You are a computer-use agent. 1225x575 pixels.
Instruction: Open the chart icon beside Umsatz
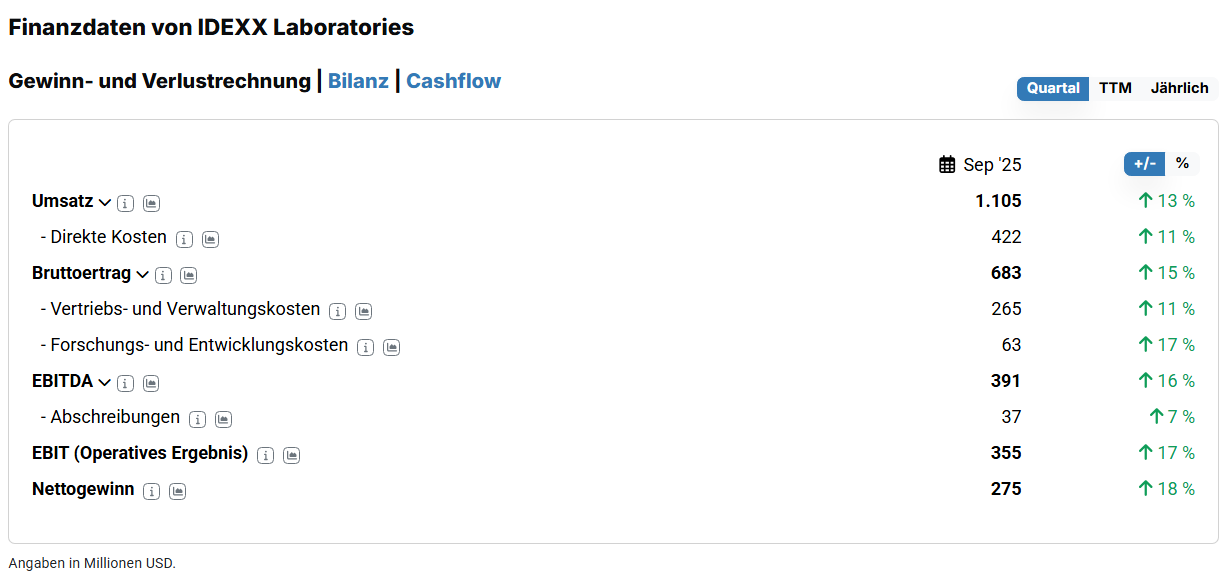pos(151,203)
